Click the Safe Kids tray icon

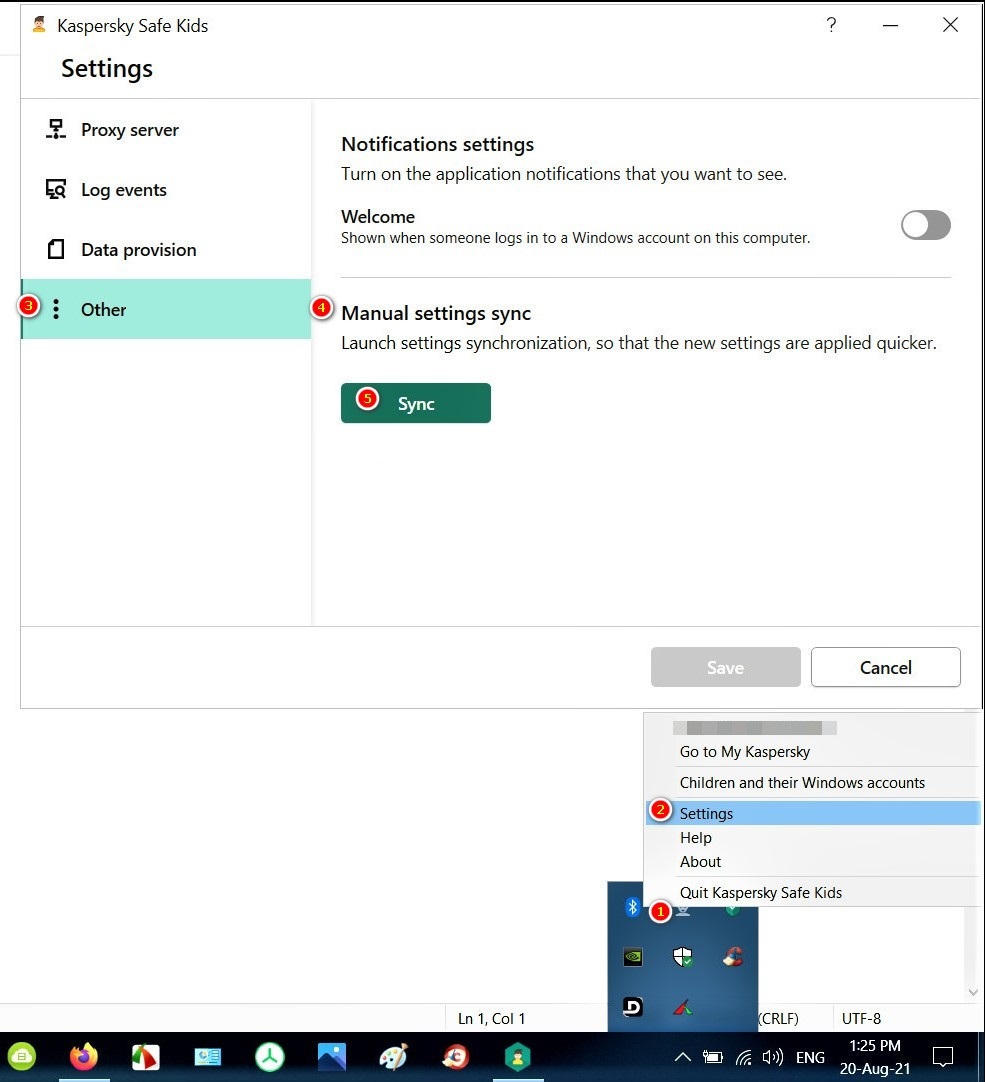click(683, 911)
